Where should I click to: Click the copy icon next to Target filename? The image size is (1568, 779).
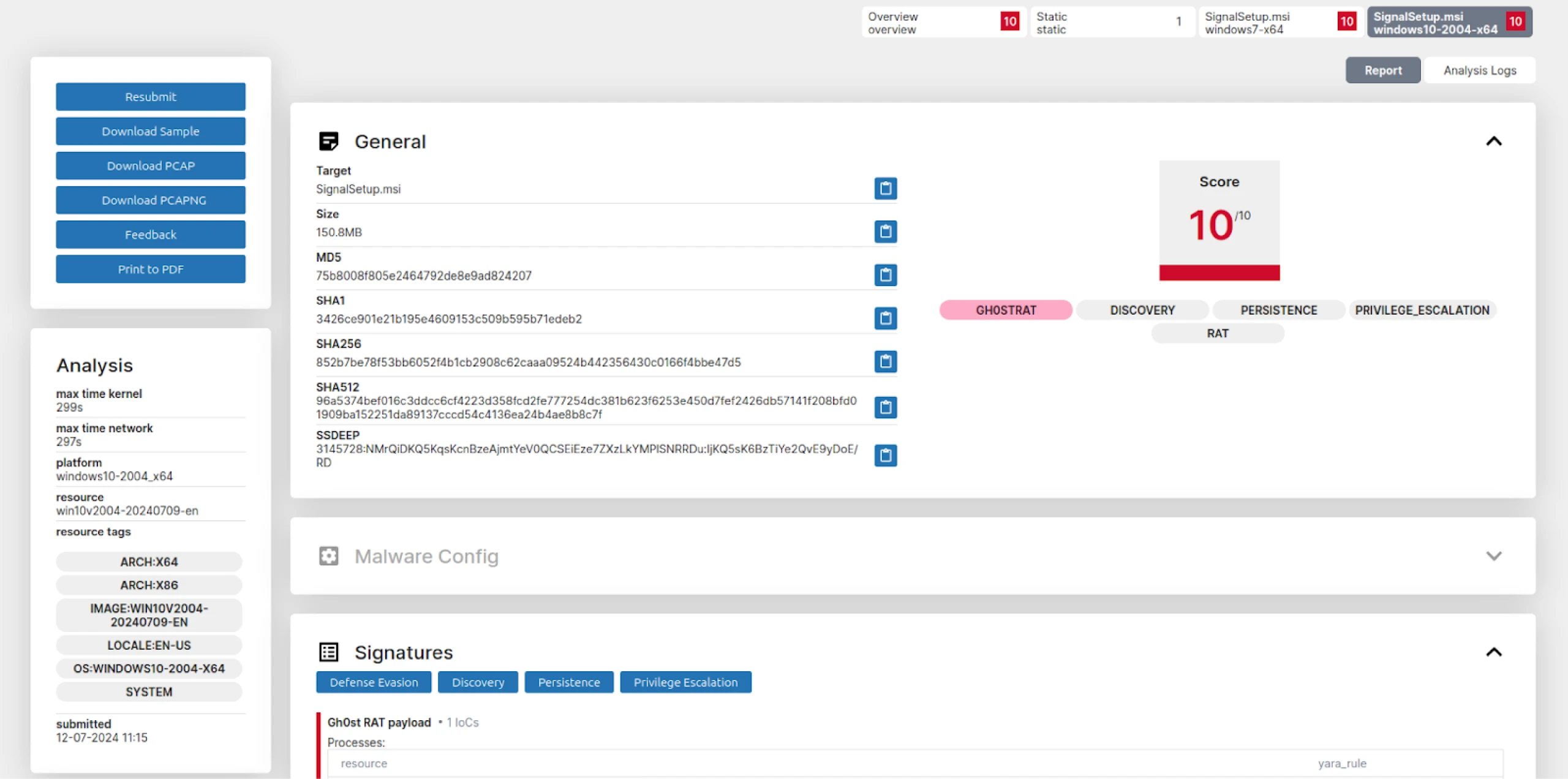pos(884,188)
